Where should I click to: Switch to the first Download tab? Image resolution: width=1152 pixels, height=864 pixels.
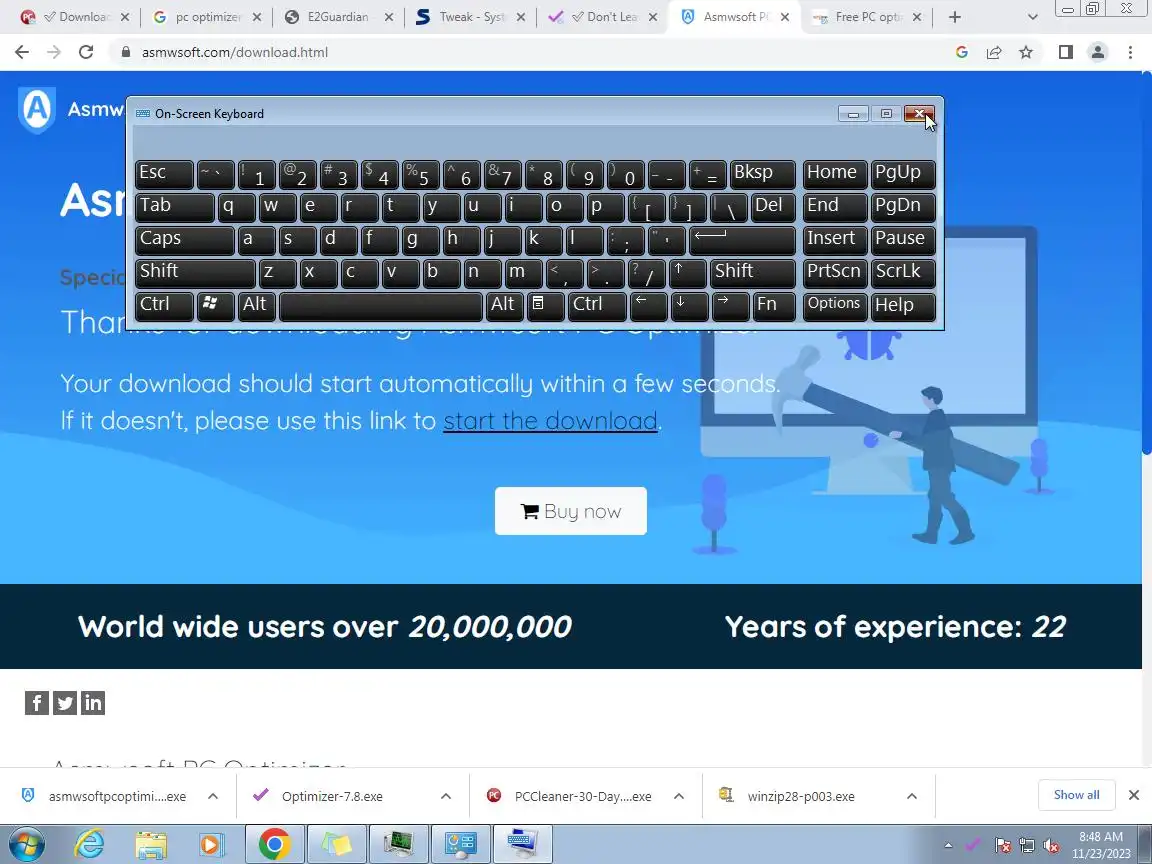(73, 17)
